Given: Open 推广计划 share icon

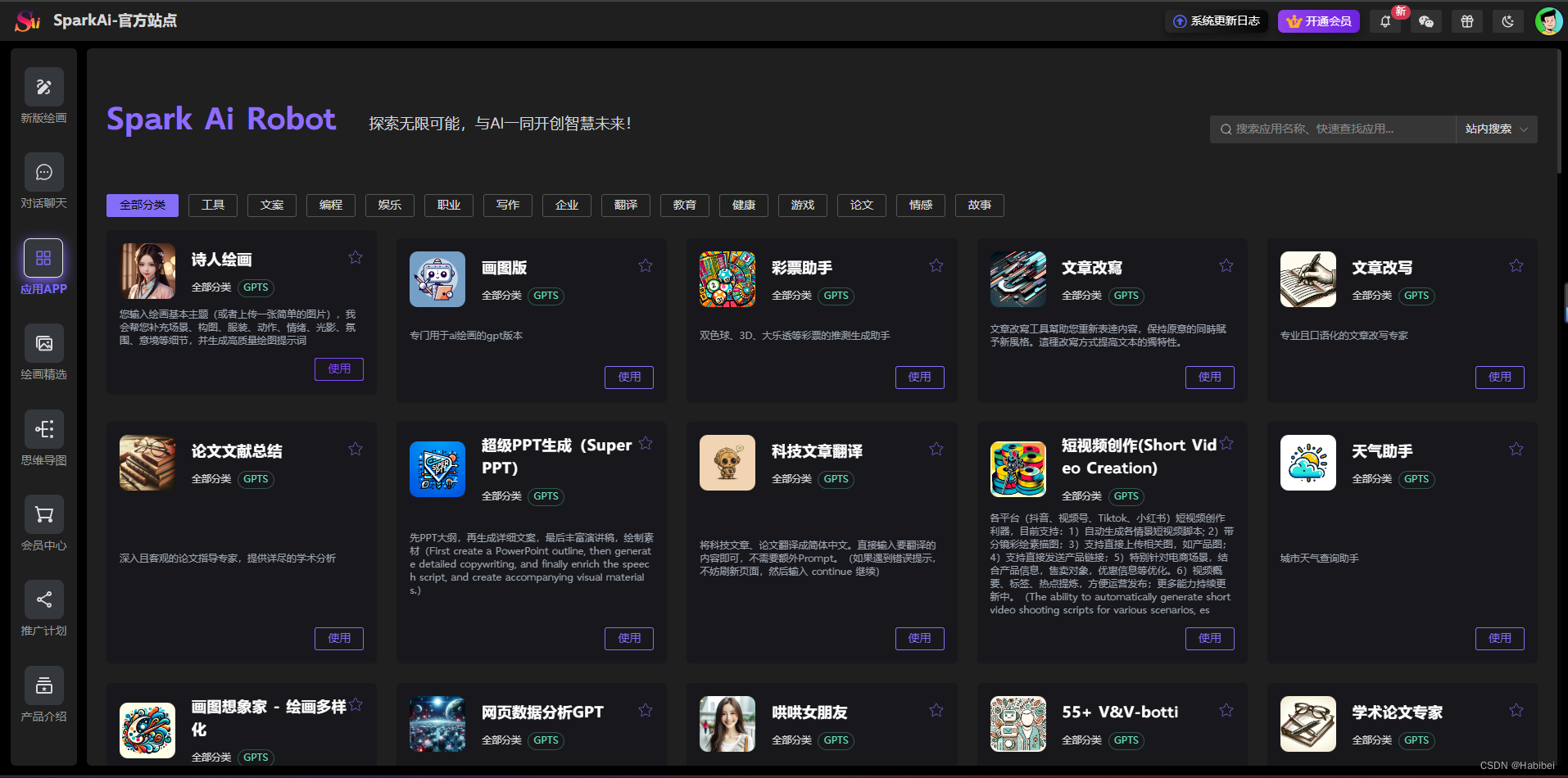Looking at the screenshot, I should click(44, 599).
